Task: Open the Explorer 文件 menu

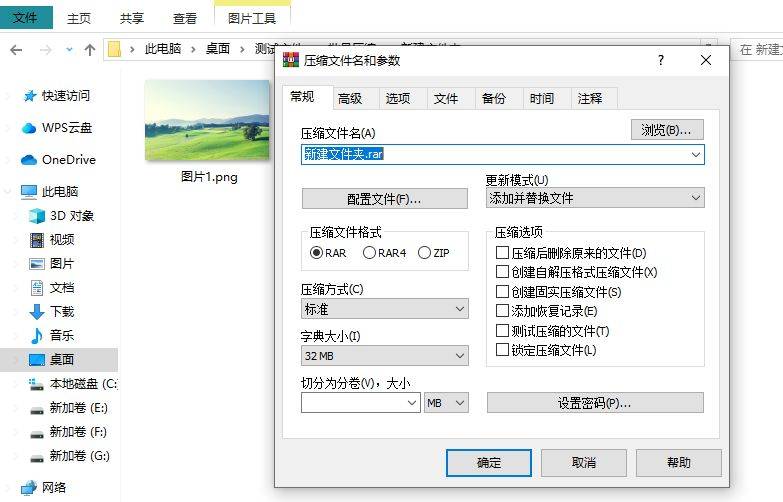Action: (25, 18)
